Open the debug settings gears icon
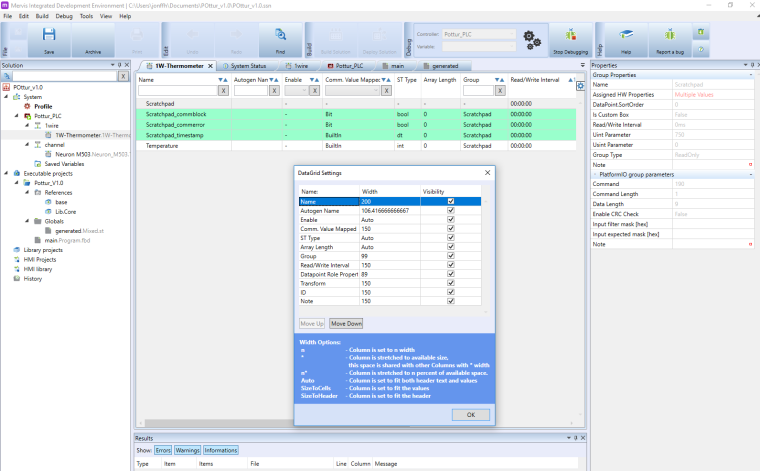760x471 pixels. tap(532, 40)
